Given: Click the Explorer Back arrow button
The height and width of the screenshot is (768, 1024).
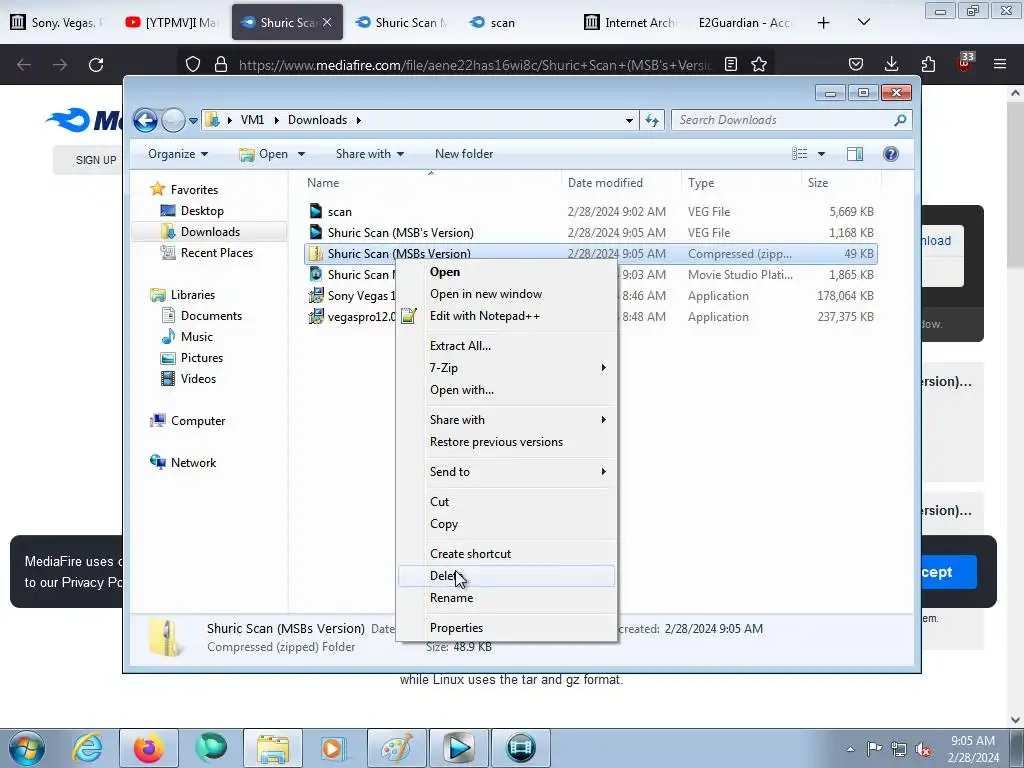Looking at the screenshot, I should point(145,120).
